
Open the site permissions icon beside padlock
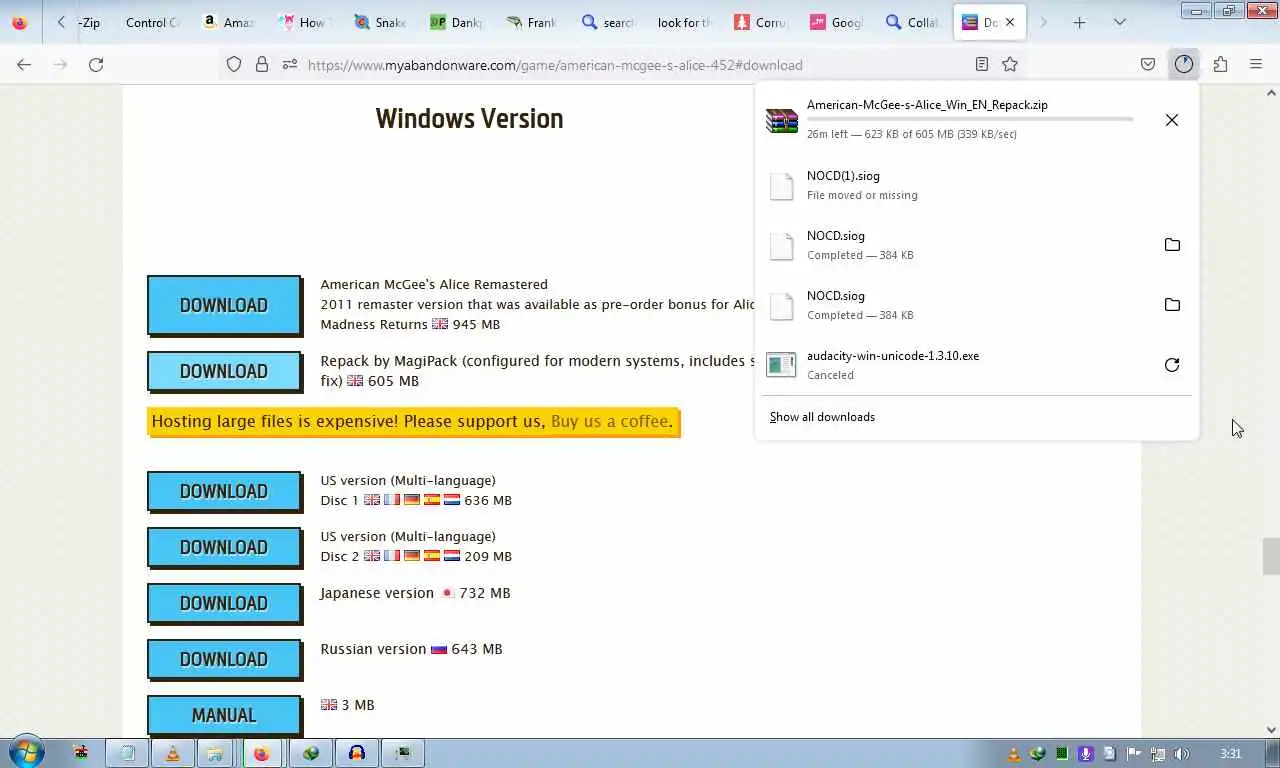click(290, 64)
